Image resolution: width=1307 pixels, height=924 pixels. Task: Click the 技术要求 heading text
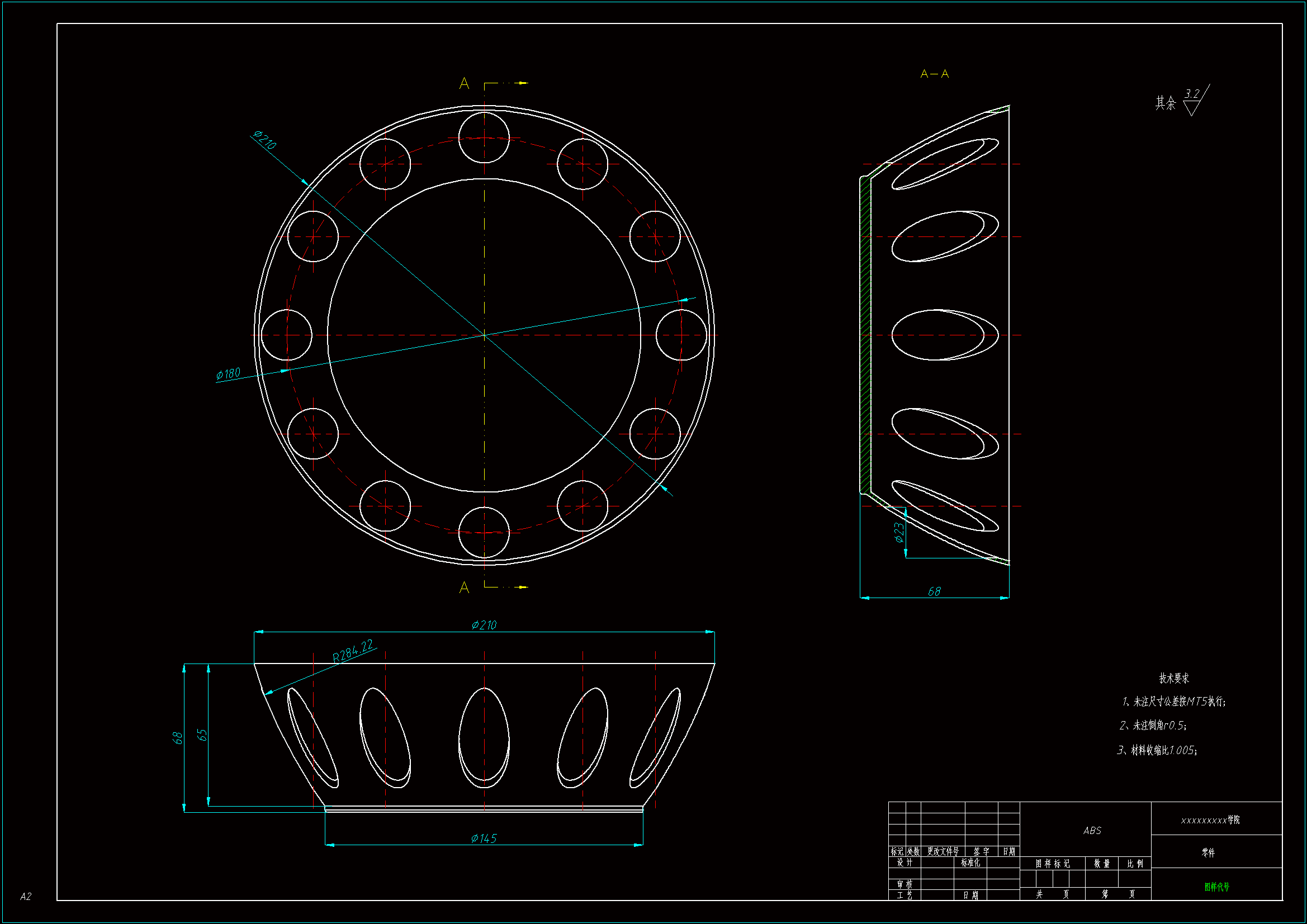point(1174,678)
